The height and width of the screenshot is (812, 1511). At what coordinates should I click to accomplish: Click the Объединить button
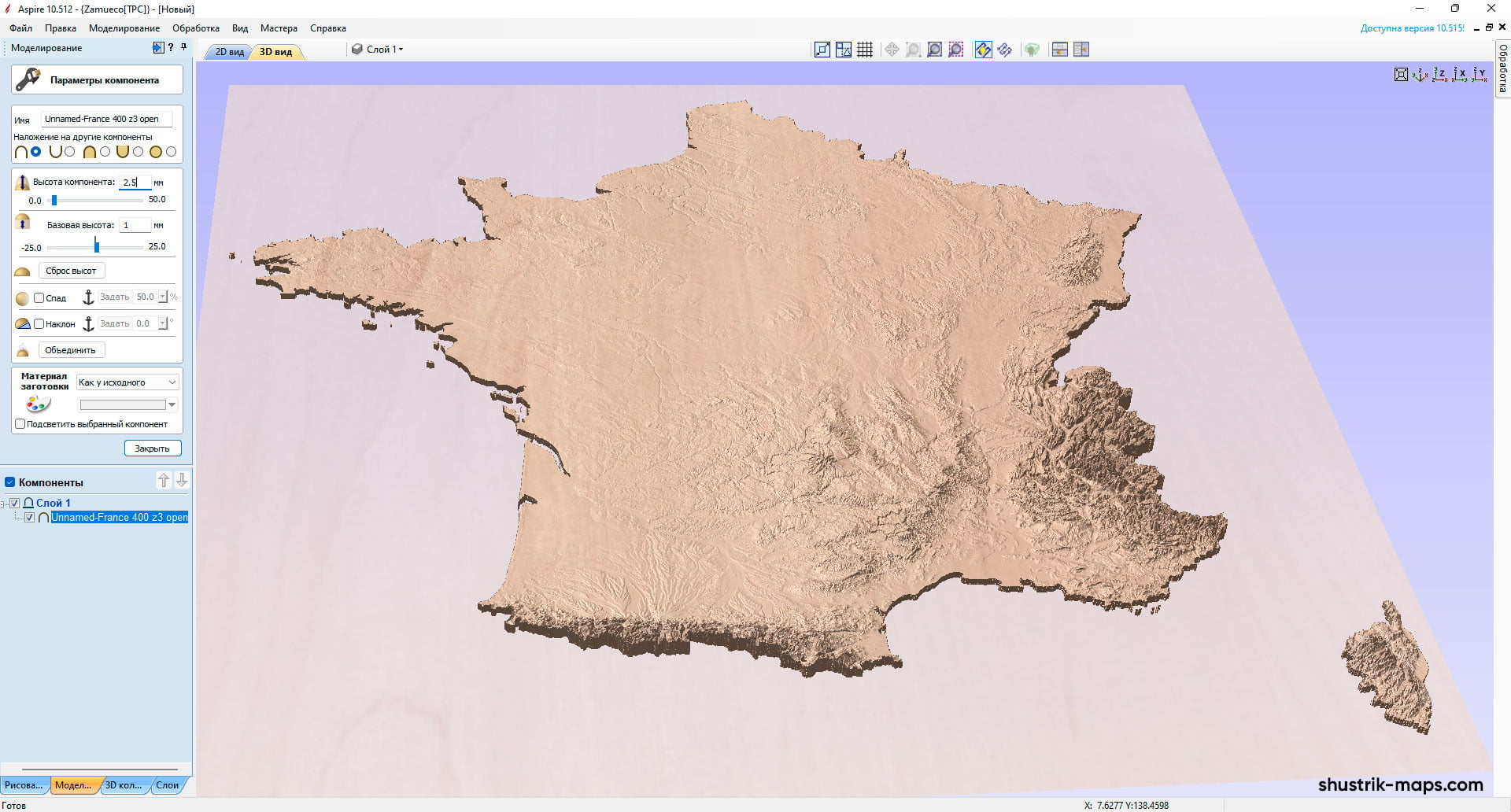click(x=71, y=350)
